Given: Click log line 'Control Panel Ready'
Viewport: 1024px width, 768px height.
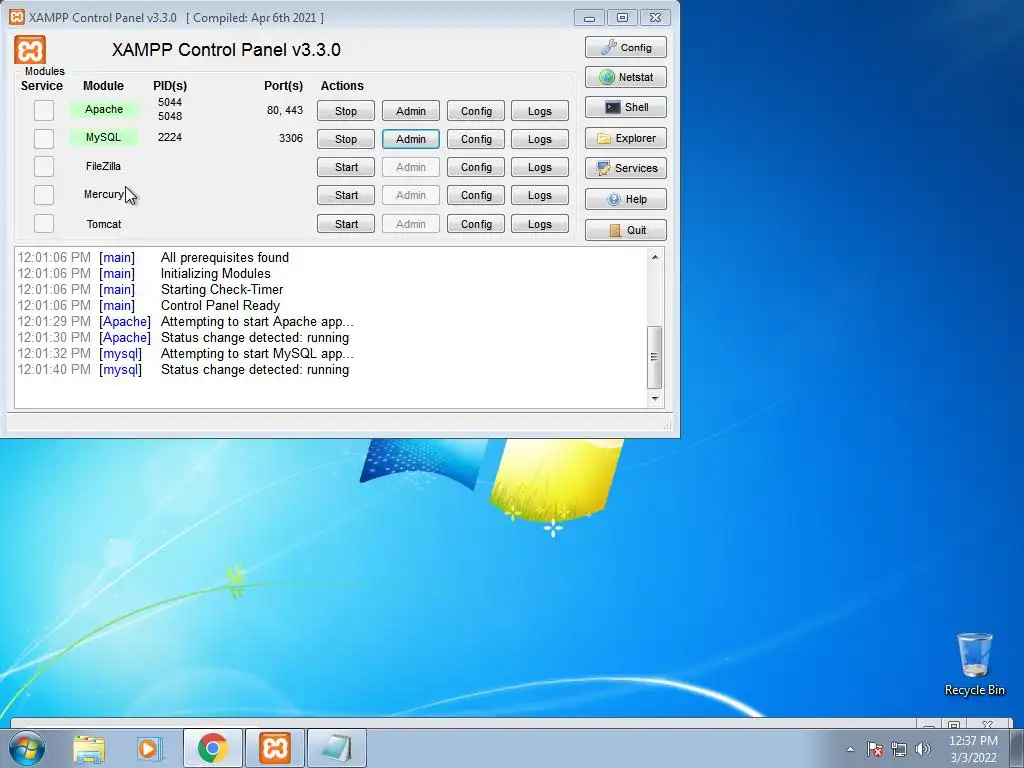Looking at the screenshot, I should click(x=220, y=306).
